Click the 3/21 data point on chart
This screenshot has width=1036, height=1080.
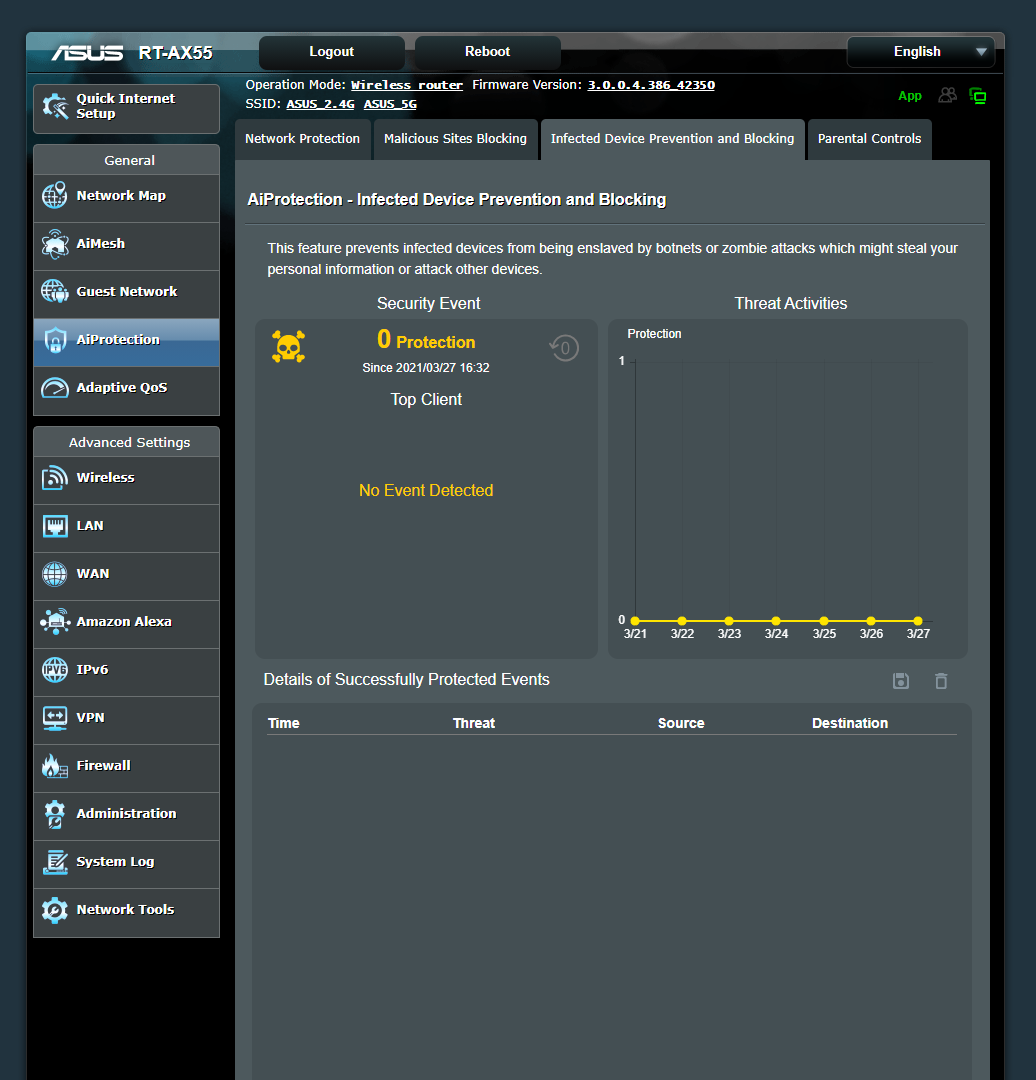pyautogui.click(x=635, y=621)
